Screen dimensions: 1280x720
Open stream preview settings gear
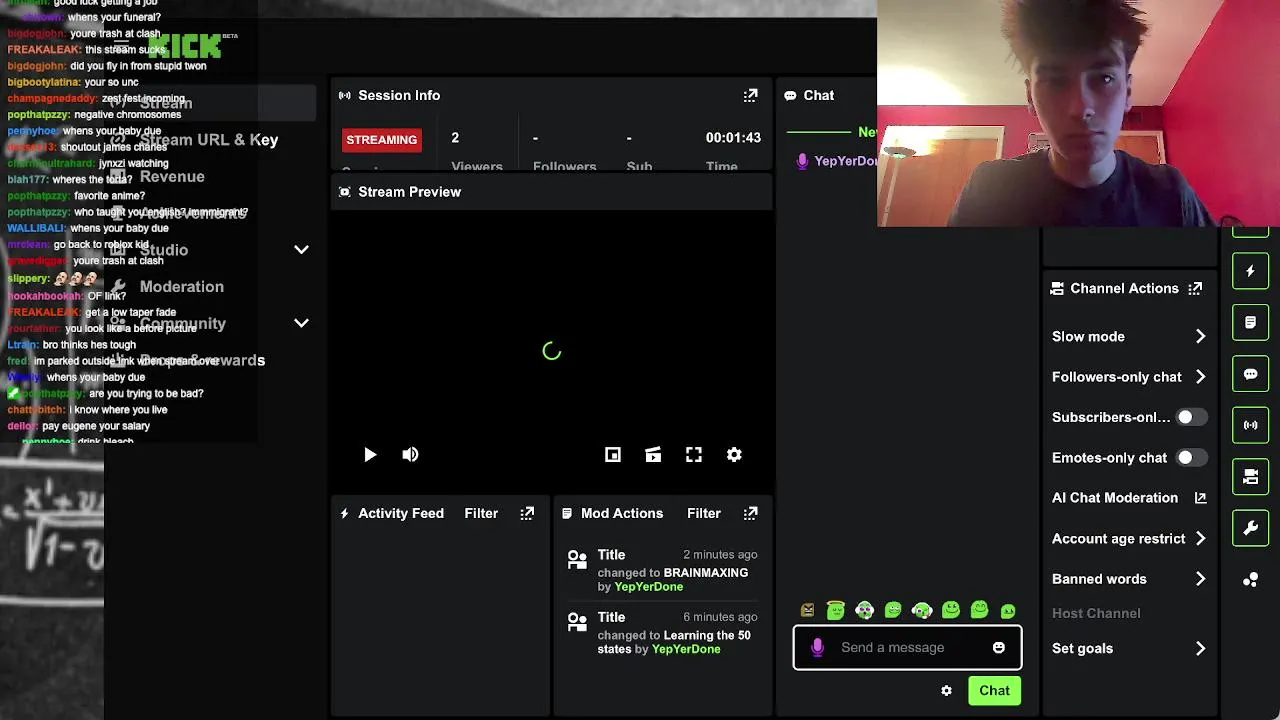click(x=734, y=454)
